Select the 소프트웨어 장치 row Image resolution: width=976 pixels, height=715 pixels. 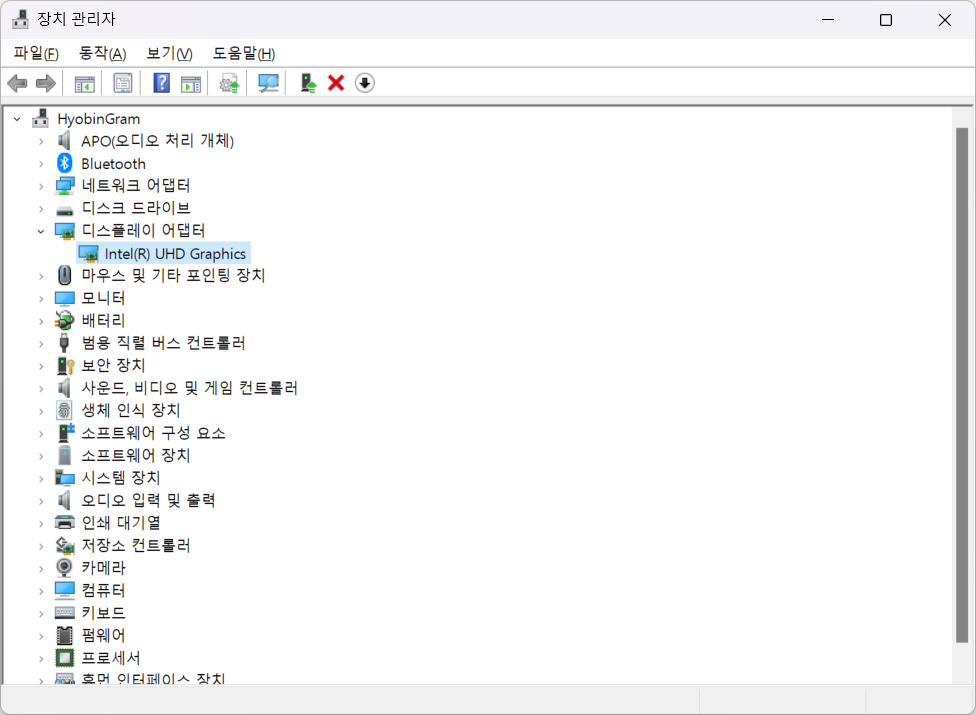(136, 456)
